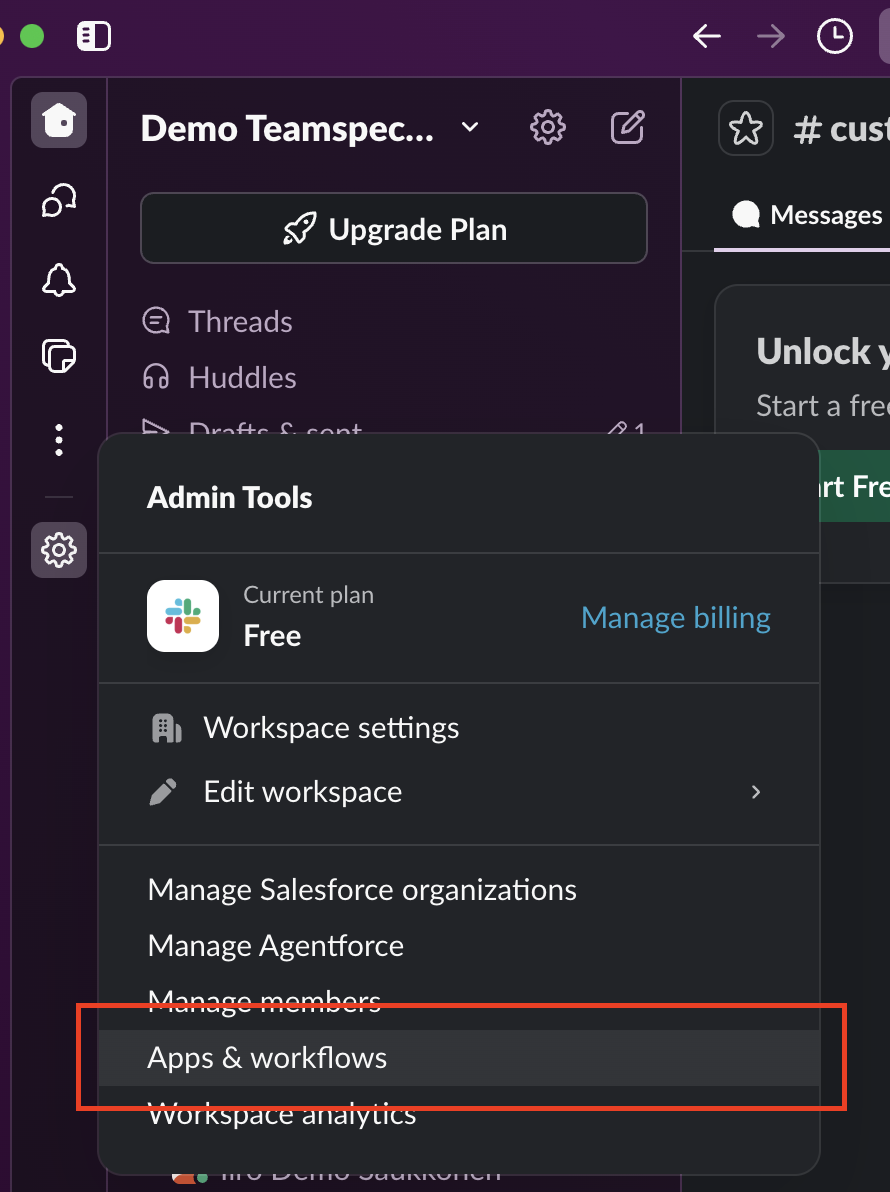The image size is (890, 1192).
Task: Click the Templates icon in the left rail
Action: tap(58, 356)
